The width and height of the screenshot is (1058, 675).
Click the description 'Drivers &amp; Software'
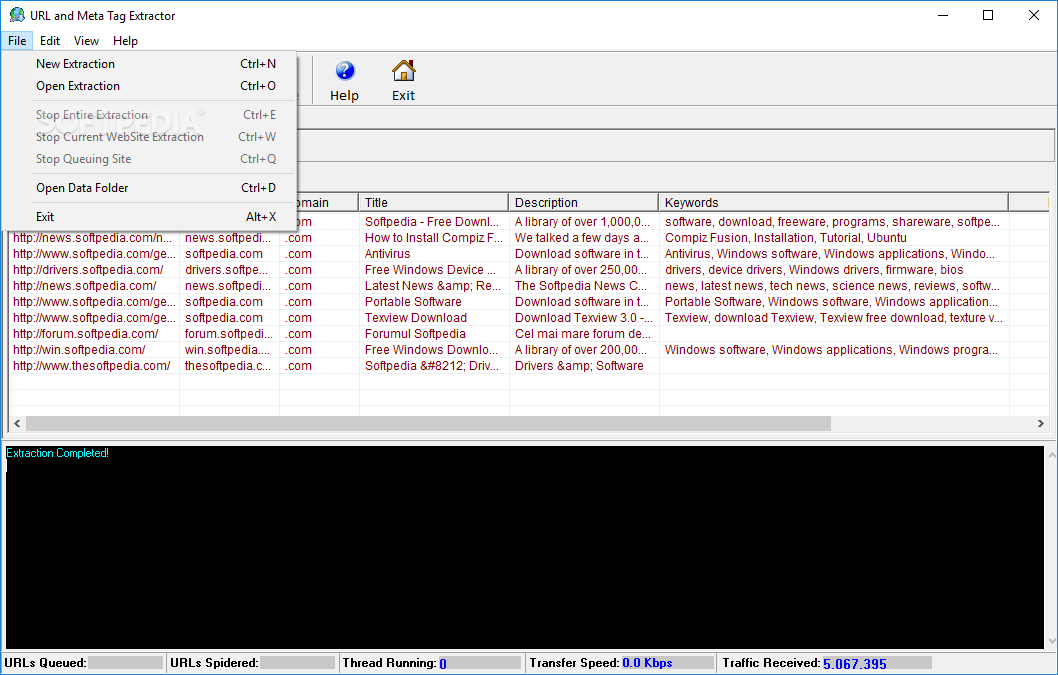[x=579, y=366]
